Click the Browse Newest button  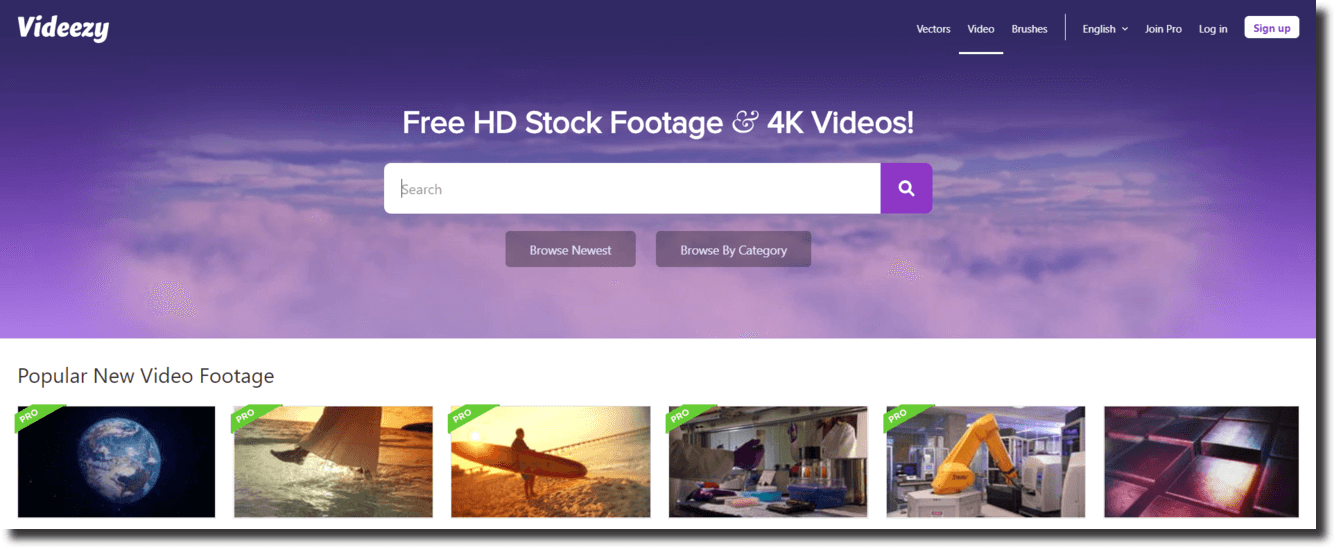pyautogui.click(x=570, y=250)
